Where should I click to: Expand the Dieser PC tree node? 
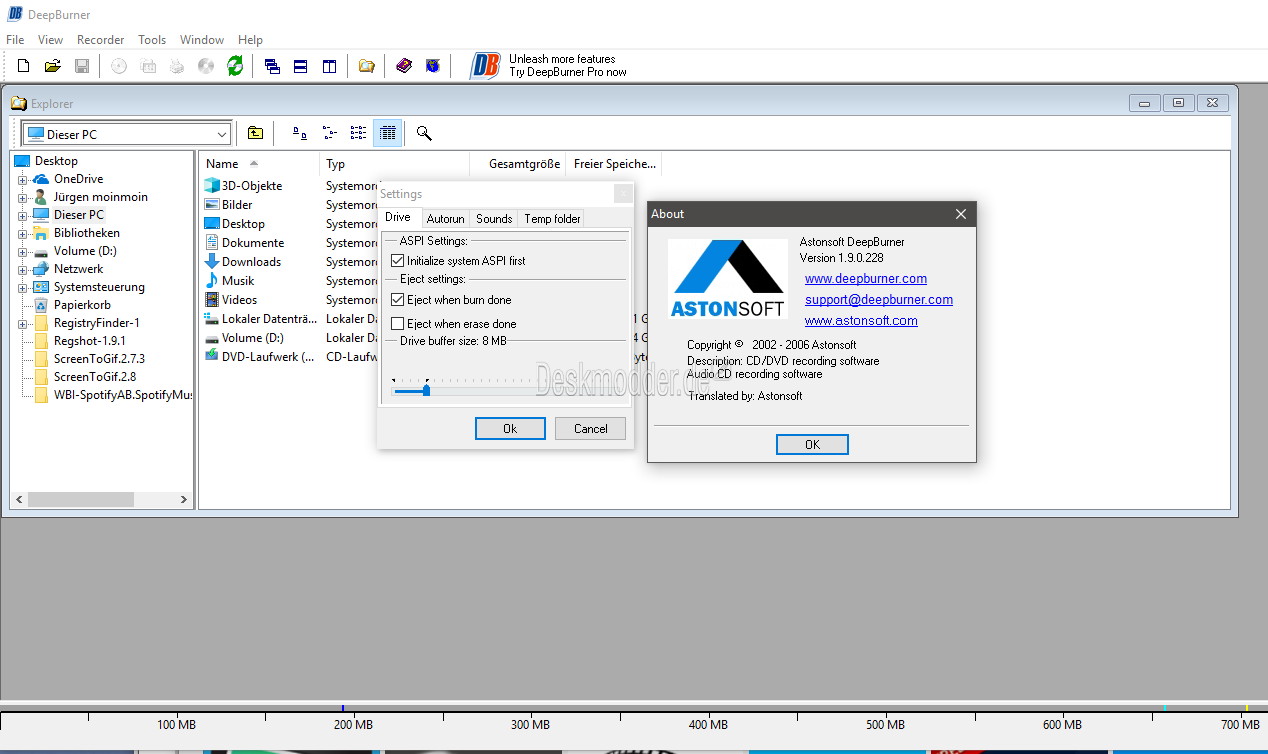click(22, 215)
